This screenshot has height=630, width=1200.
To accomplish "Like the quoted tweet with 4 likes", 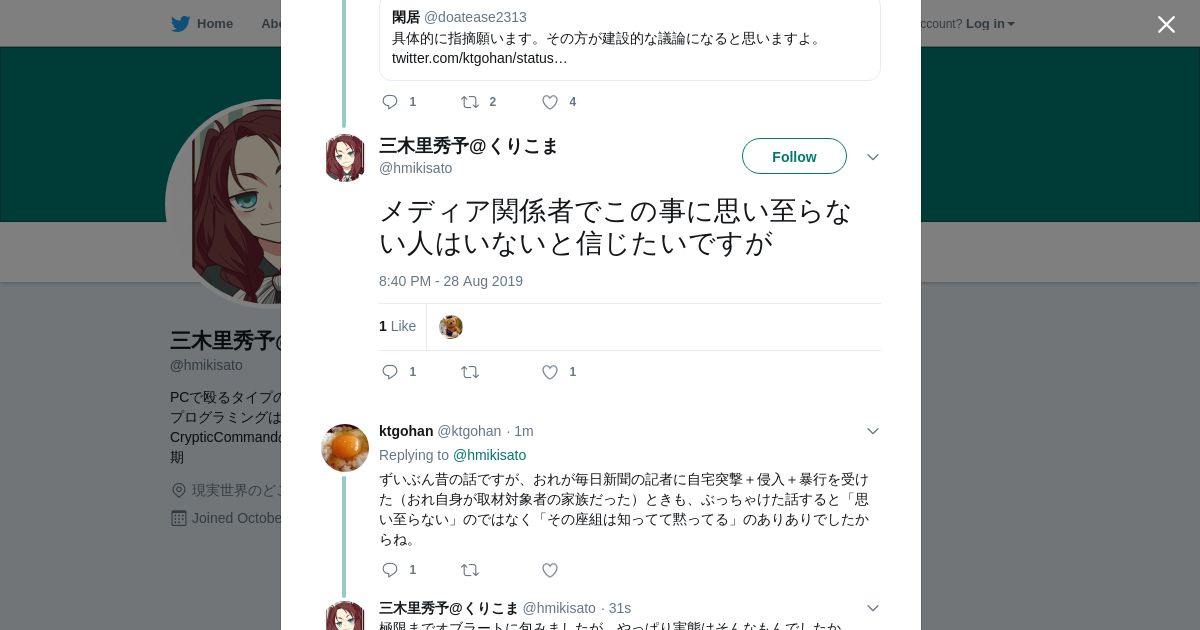I will coord(550,102).
